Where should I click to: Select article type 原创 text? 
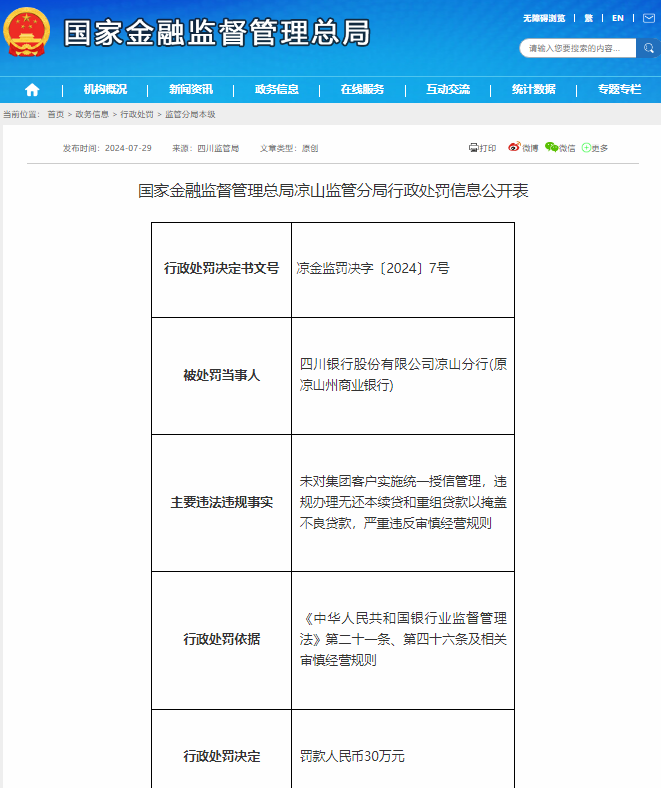(310, 148)
